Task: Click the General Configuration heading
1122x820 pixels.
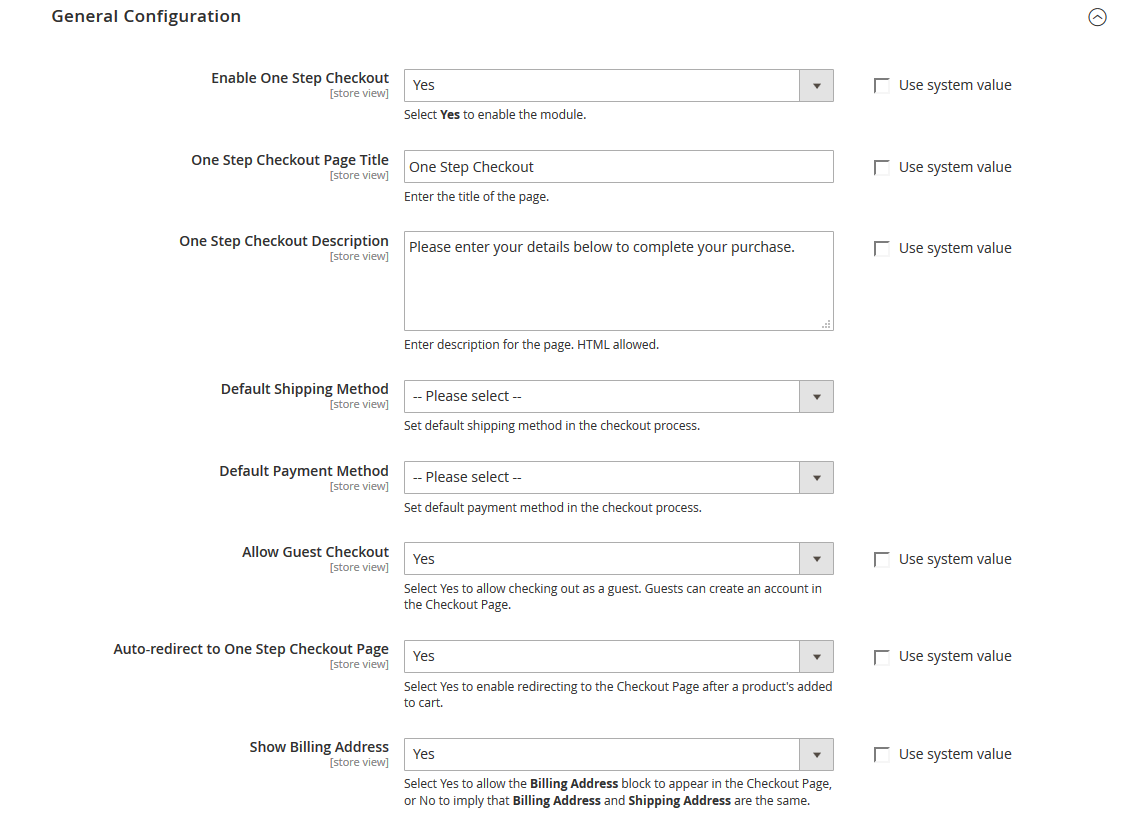Action: pos(146,17)
